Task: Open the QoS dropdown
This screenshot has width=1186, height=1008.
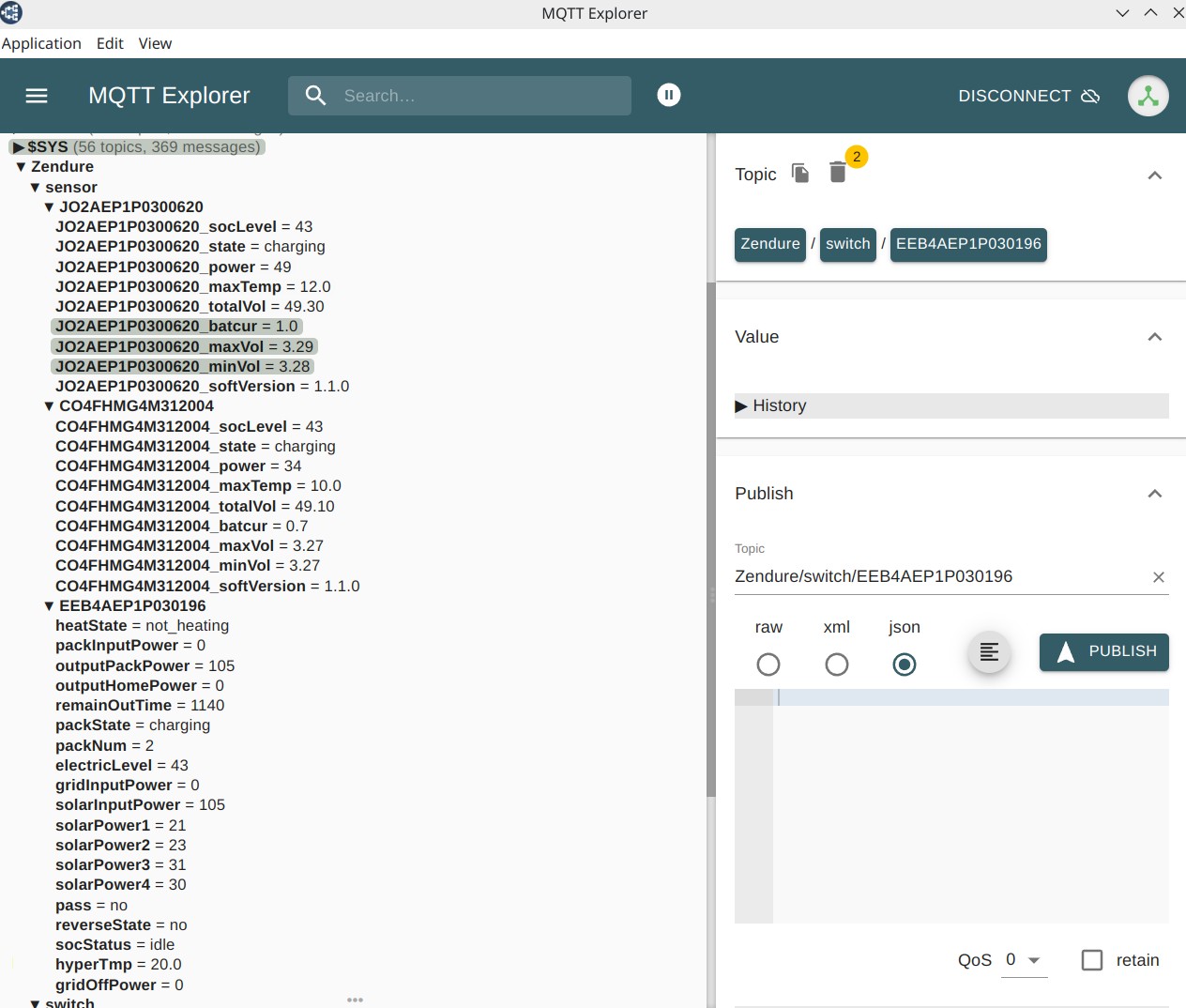Action: tap(1024, 960)
